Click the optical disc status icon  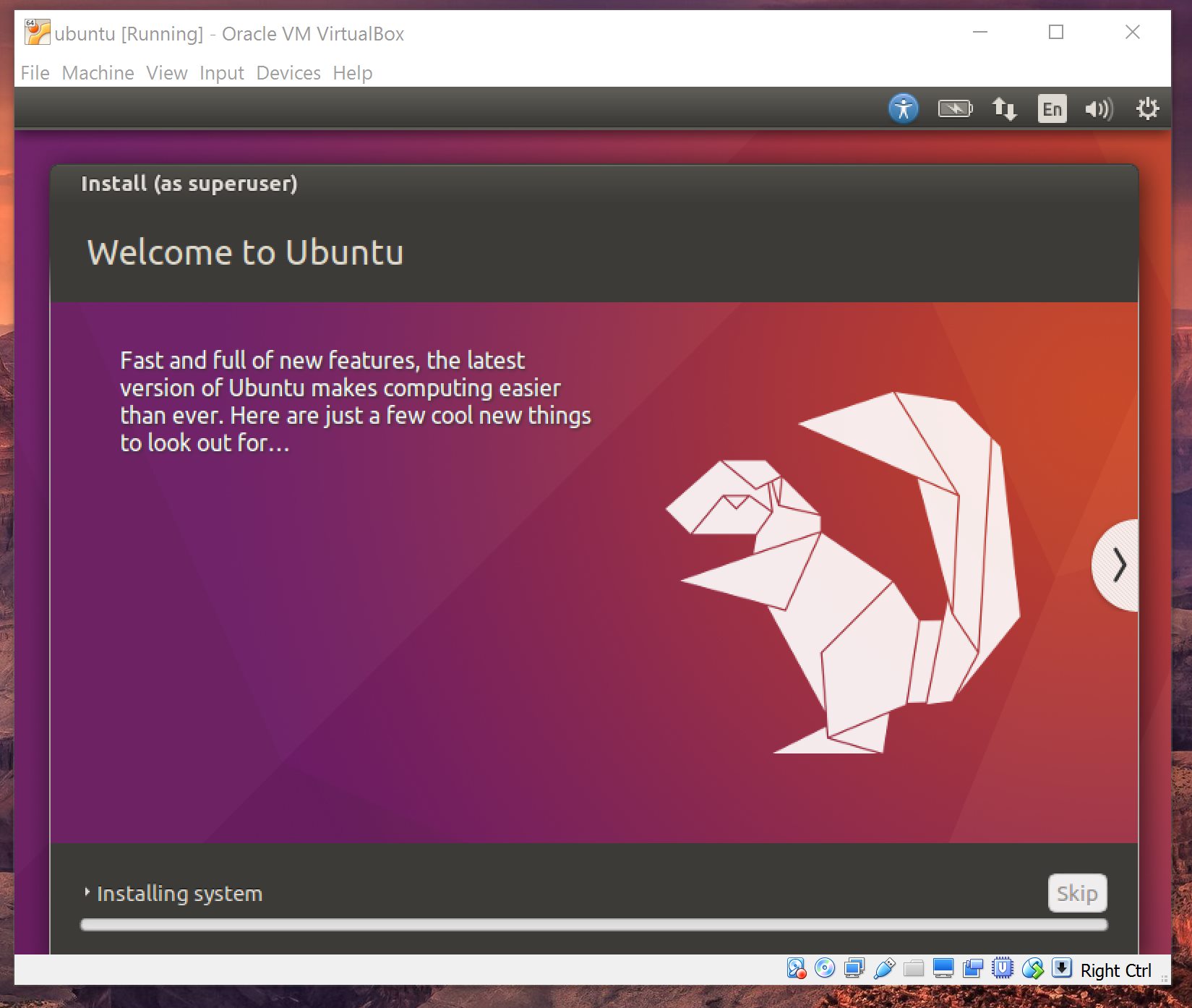[x=825, y=968]
